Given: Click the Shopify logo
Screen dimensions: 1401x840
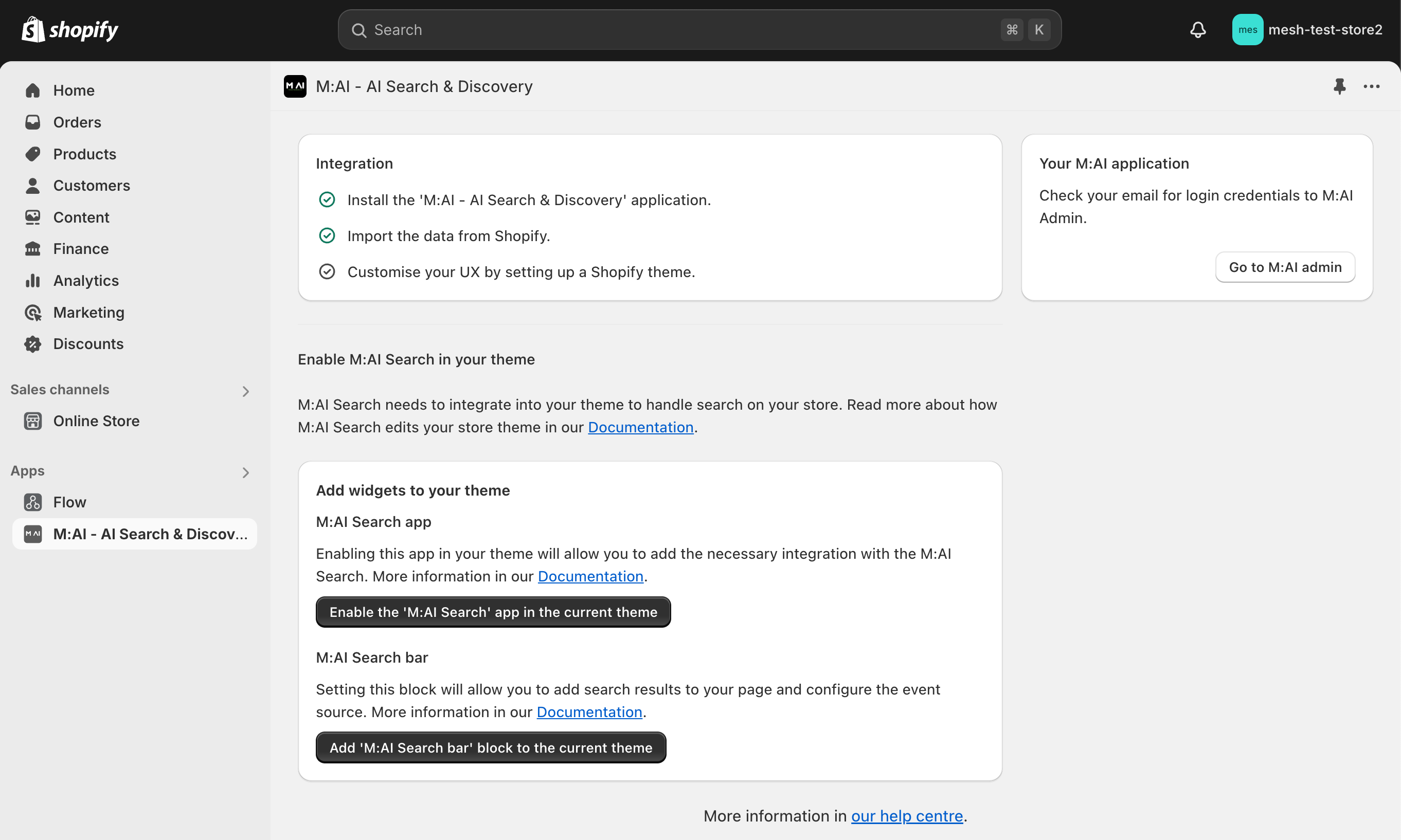Looking at the screenshot, I should (69, 29).
